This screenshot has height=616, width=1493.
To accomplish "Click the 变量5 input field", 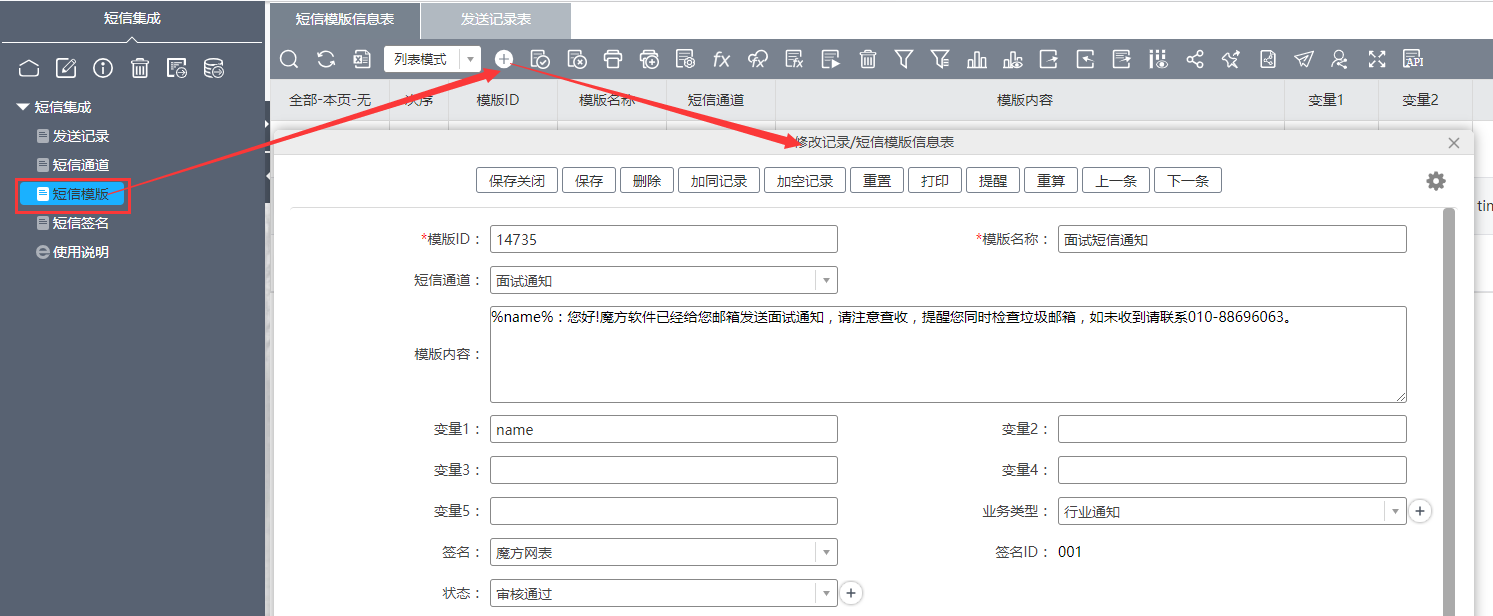I will (x=664, y=511).
